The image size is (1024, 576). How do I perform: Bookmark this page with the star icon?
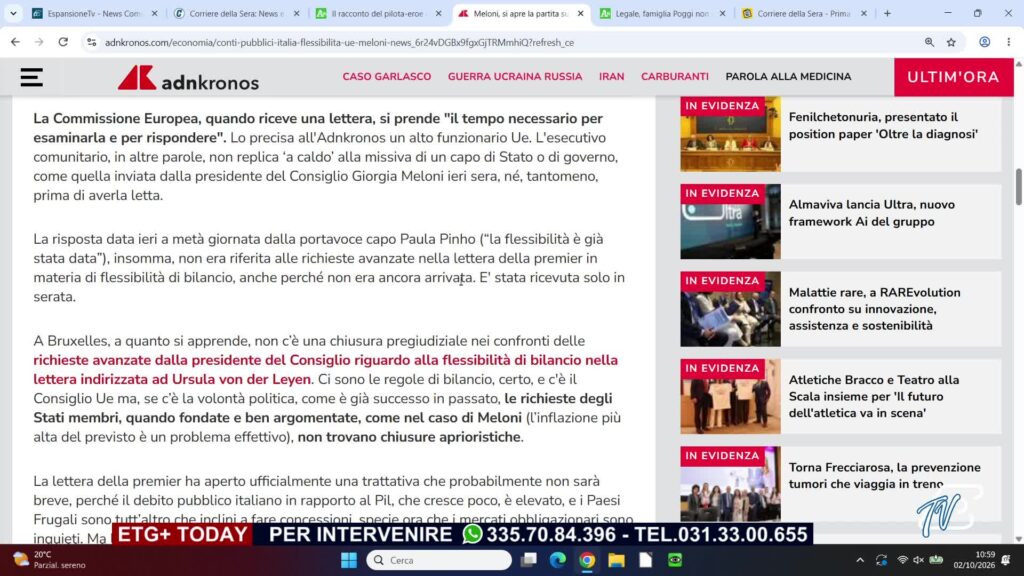point(952,42)
